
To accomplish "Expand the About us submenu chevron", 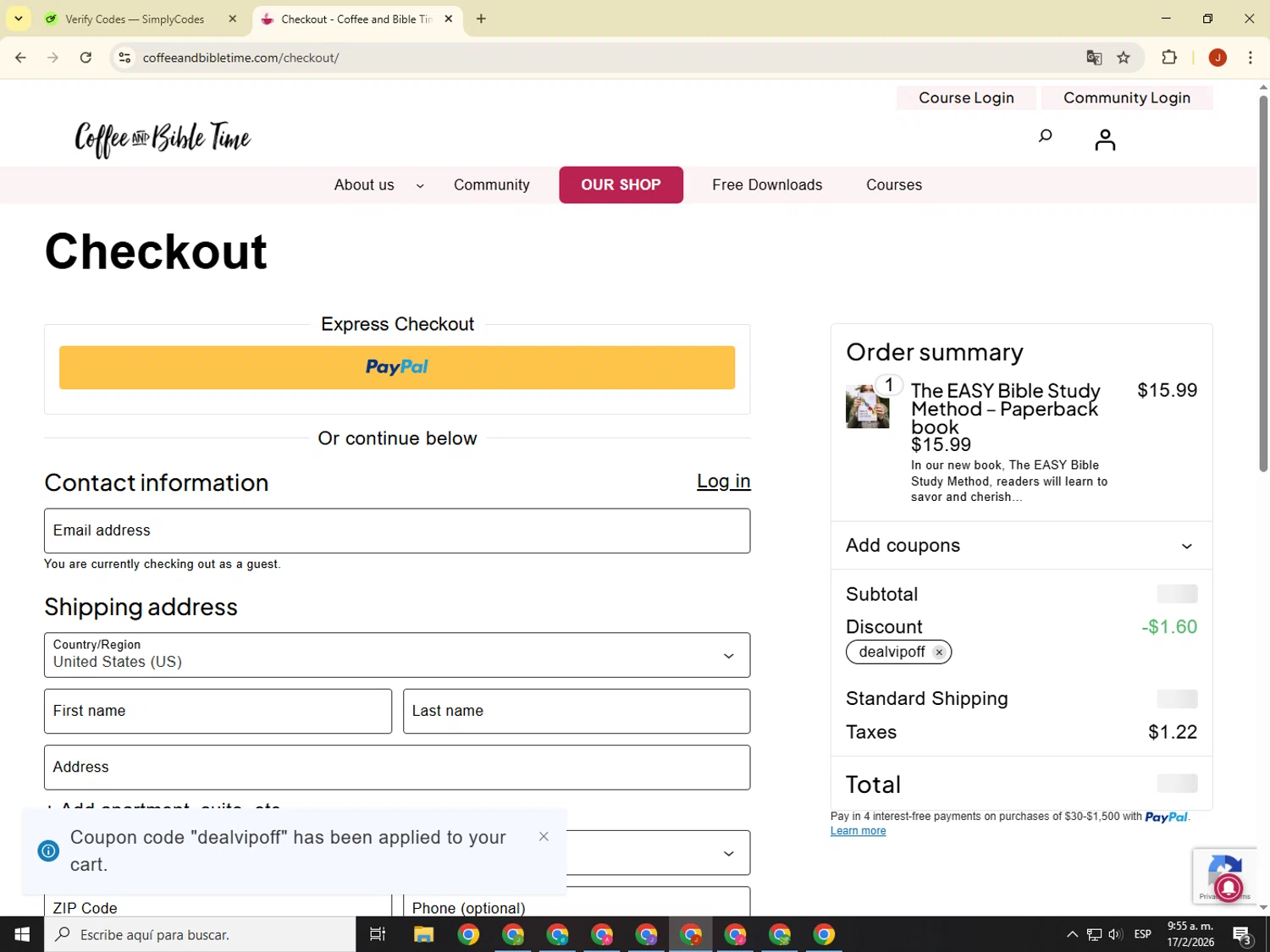I will point(420,186).
